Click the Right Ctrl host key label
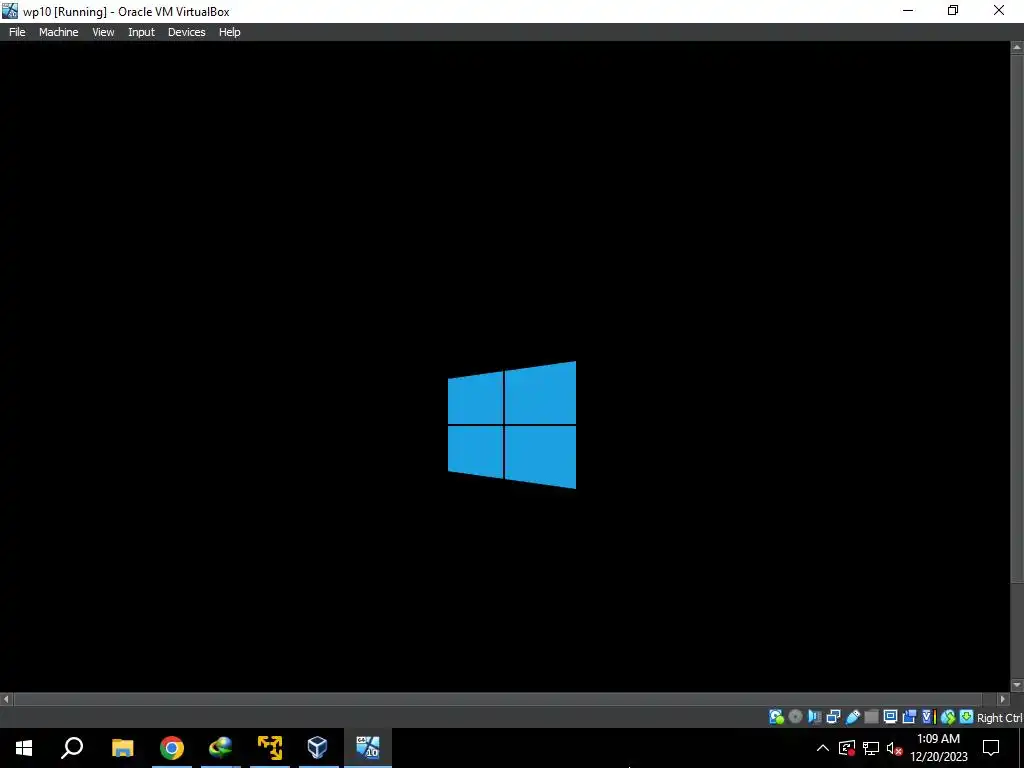The height and width of the screenshot is (768, 1024). pyautogui.click(x=1000, y=718)
